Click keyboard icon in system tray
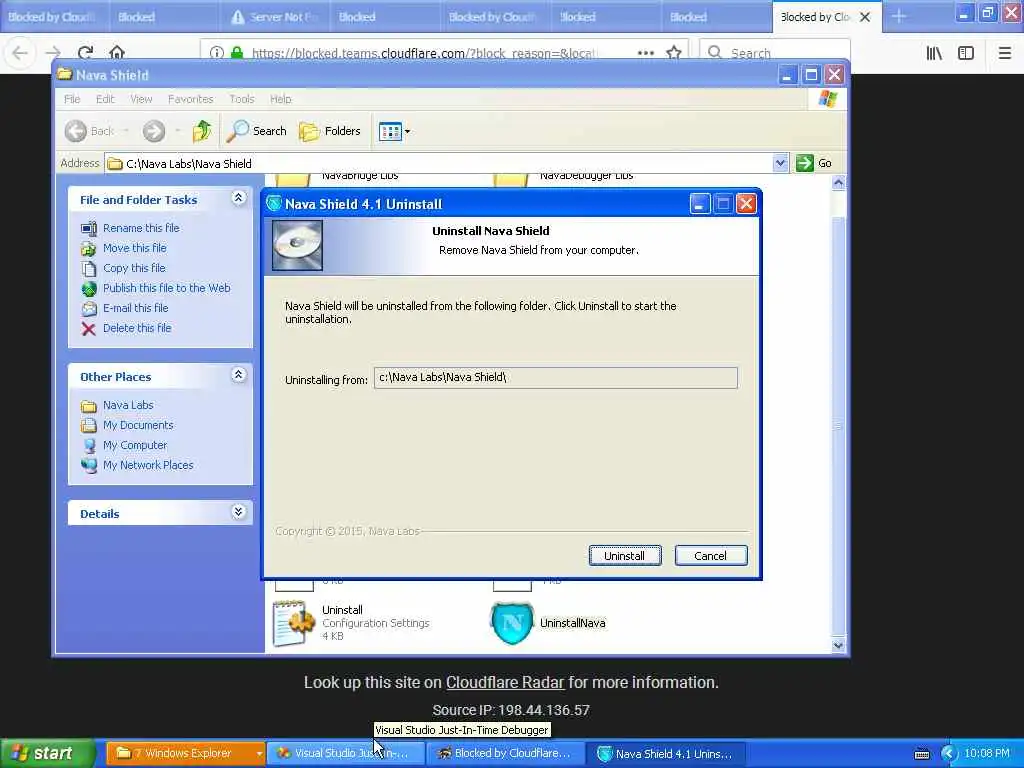The height and width of the screenshot is (768, 1024). [x=922, y=754]
